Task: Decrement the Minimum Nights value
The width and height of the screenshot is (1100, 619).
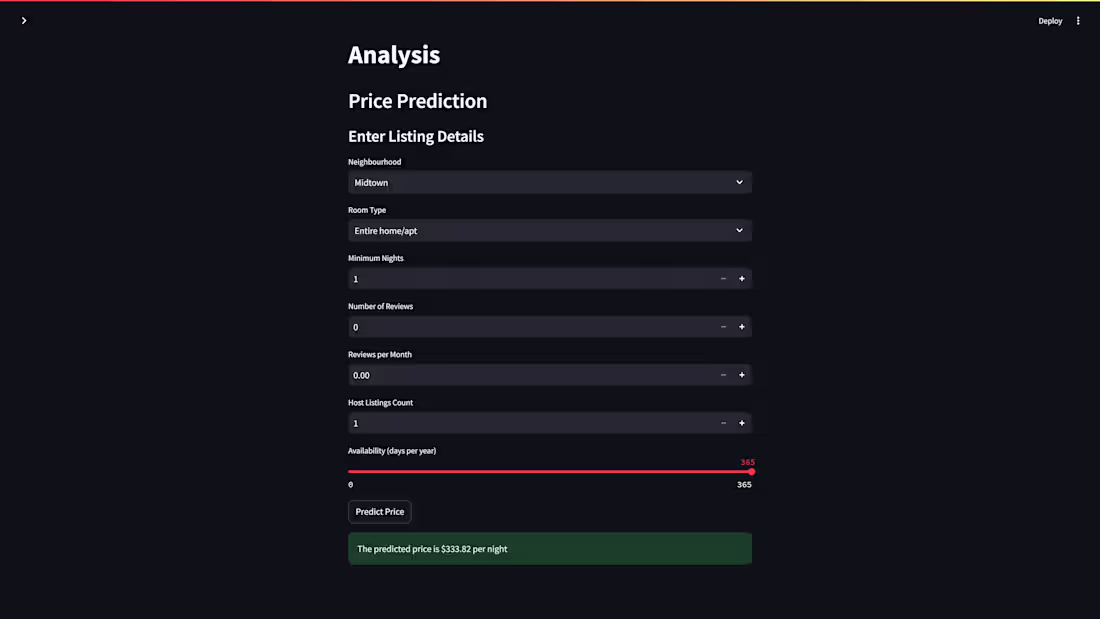Action: point(723,278)
